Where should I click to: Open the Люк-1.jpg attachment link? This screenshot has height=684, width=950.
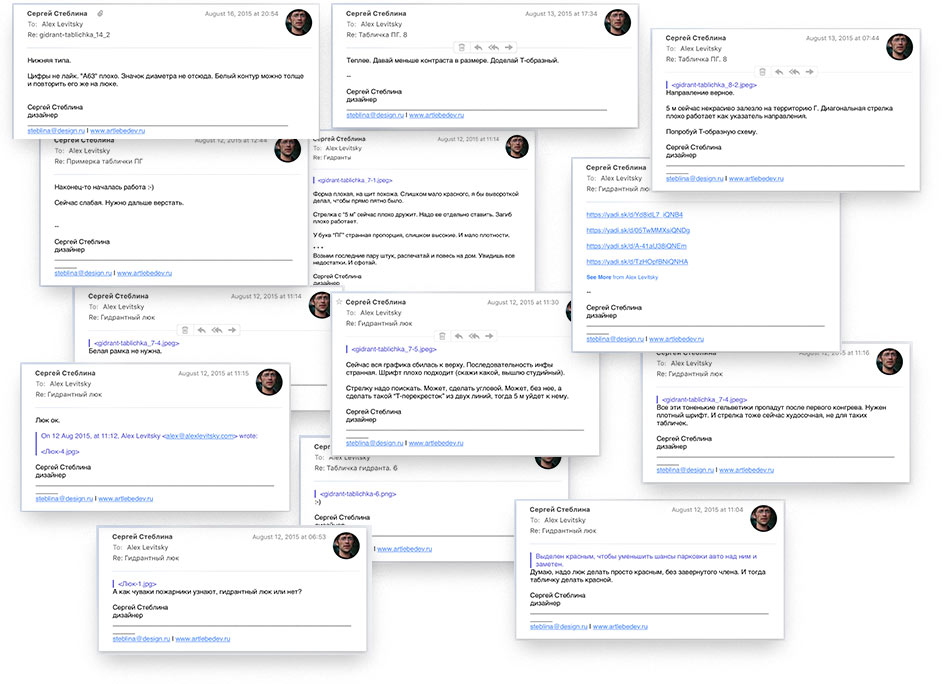pos(137,583)
